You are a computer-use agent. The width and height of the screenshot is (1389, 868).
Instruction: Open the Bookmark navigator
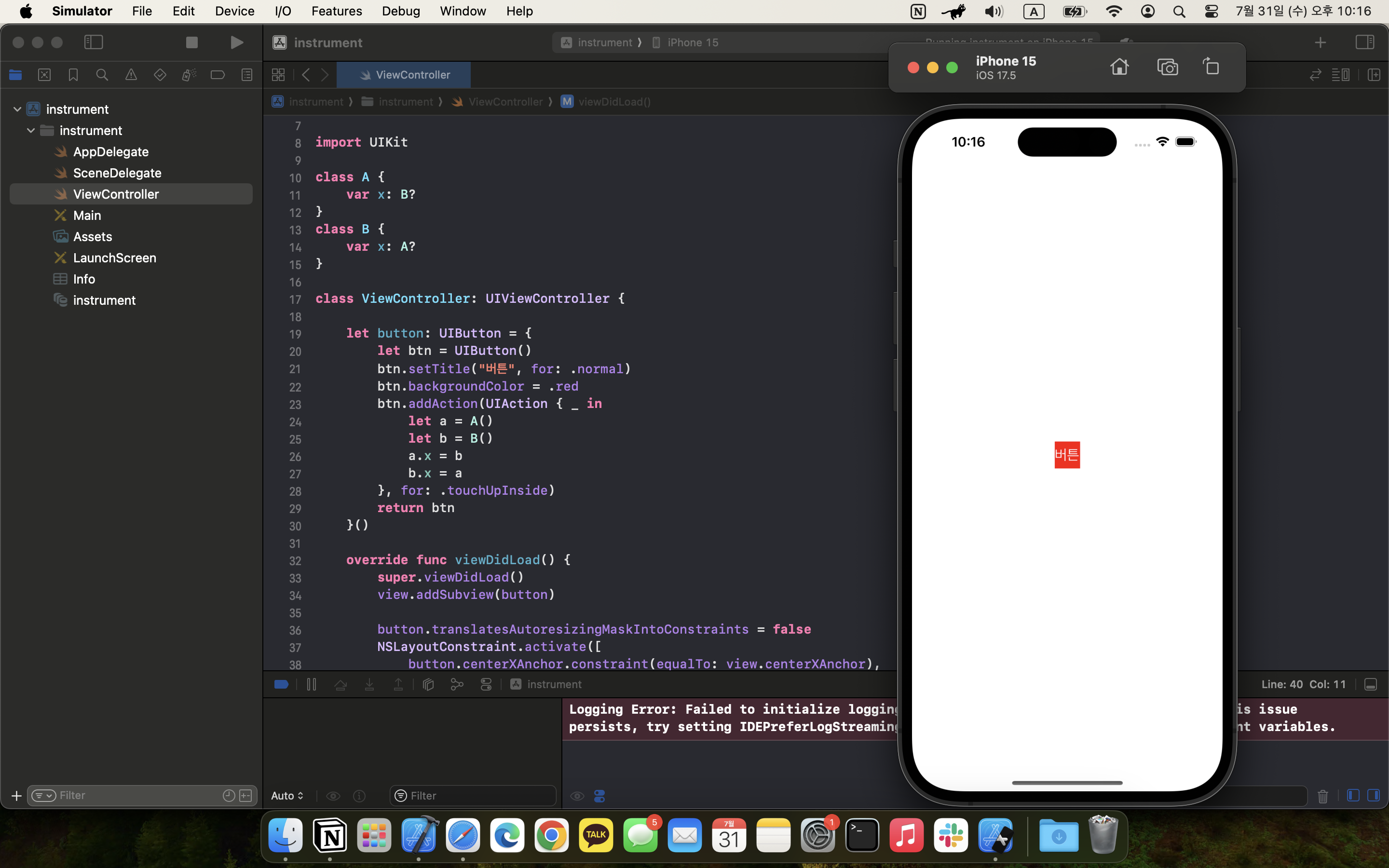coord(73,75)
